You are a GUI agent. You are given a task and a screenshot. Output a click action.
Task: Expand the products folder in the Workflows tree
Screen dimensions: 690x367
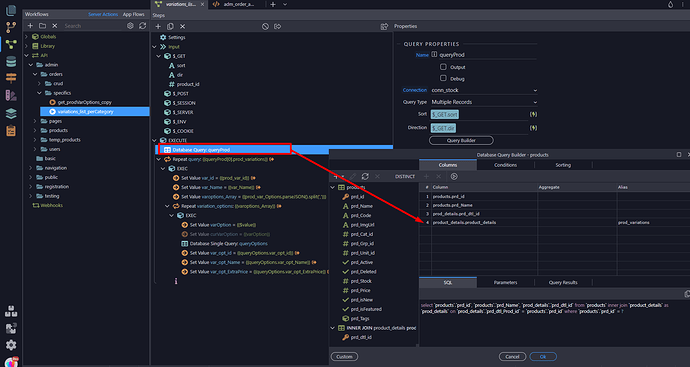tap(35, 130)
